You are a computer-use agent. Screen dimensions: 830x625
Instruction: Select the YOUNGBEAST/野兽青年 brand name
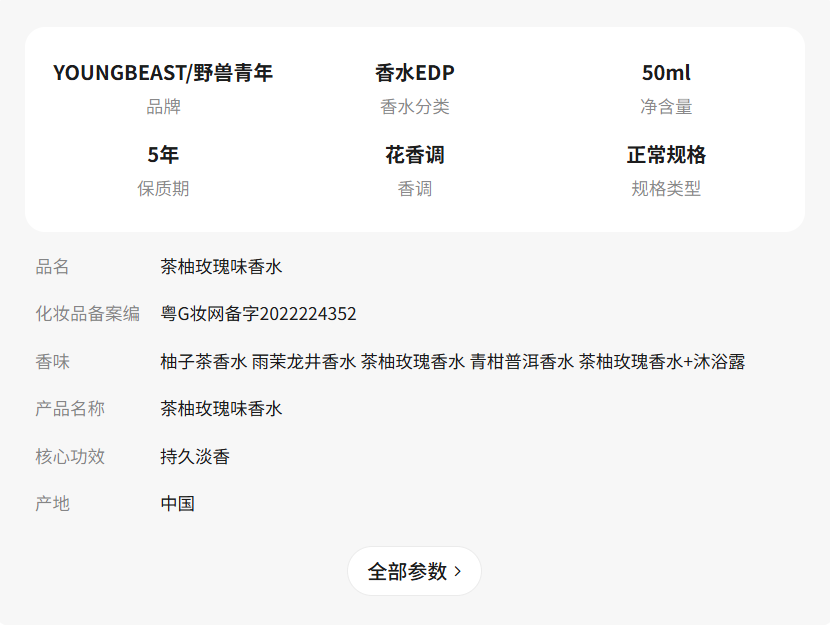[163, 73]
